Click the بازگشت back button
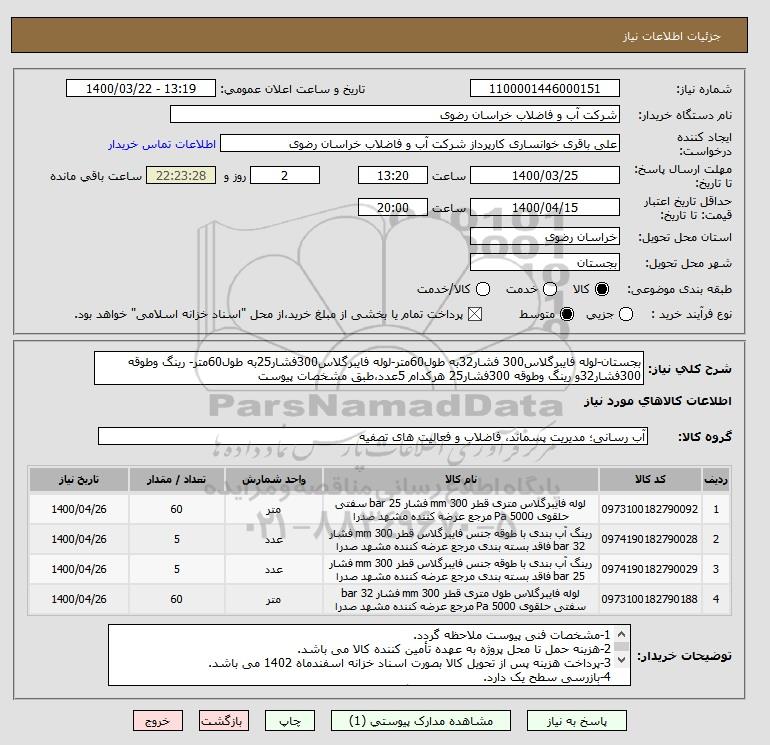The image size is (770, 745). coord(224,721)
